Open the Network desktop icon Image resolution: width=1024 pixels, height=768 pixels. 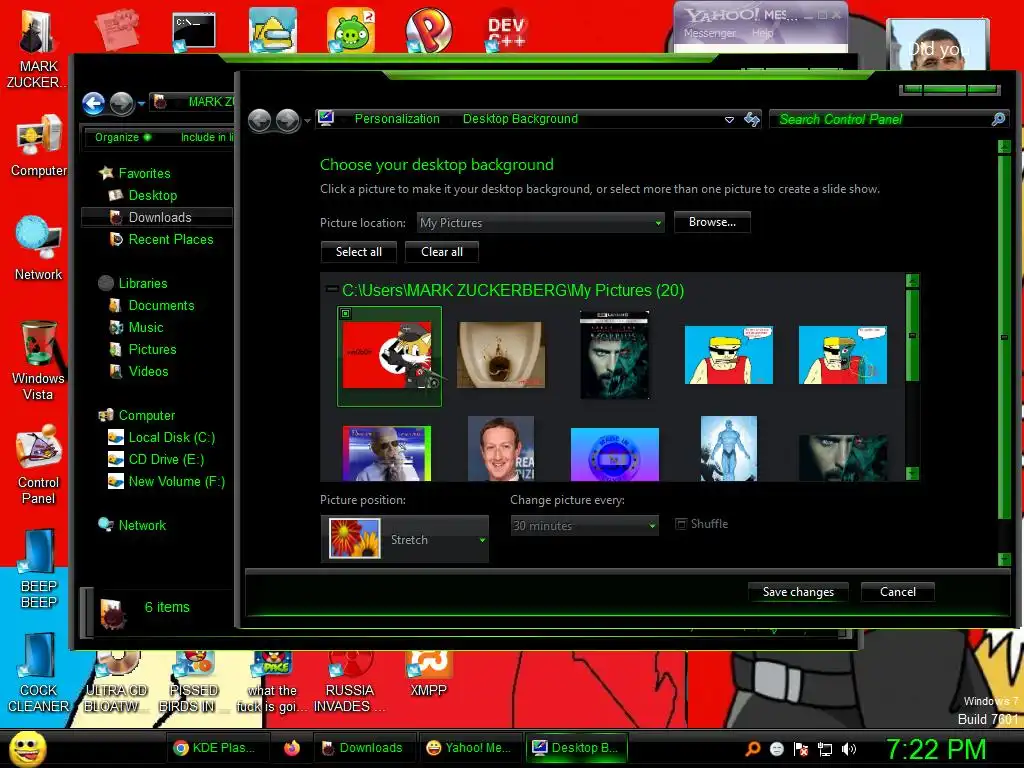[x=38, y=249]
